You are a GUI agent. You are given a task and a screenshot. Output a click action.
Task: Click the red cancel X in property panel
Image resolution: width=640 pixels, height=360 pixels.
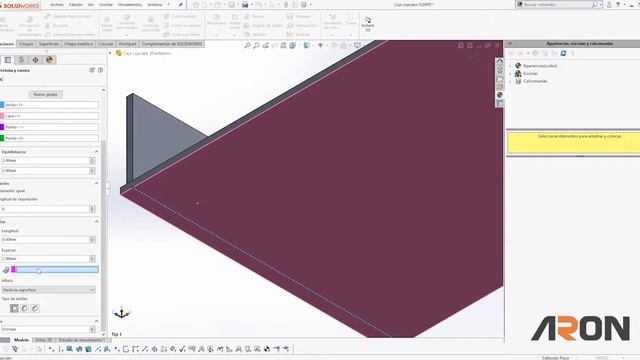point(2,79)
